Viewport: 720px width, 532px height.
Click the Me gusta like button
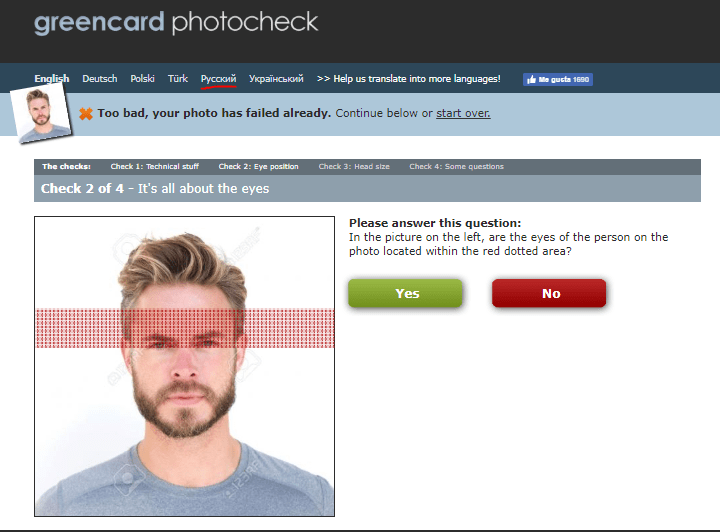pyautogui.click(x=558, y=79)
